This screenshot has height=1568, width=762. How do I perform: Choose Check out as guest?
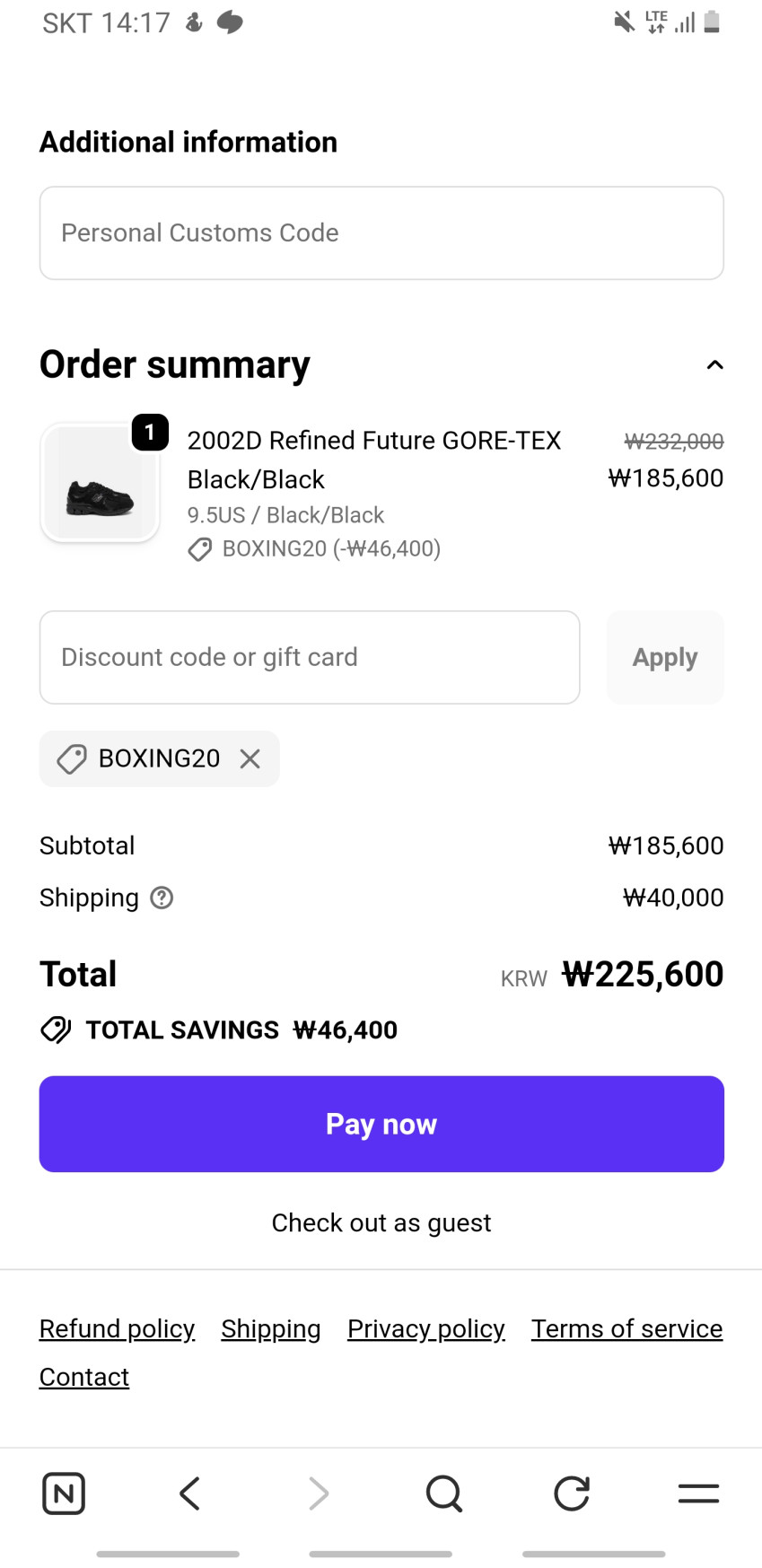tap(381, 1222)
